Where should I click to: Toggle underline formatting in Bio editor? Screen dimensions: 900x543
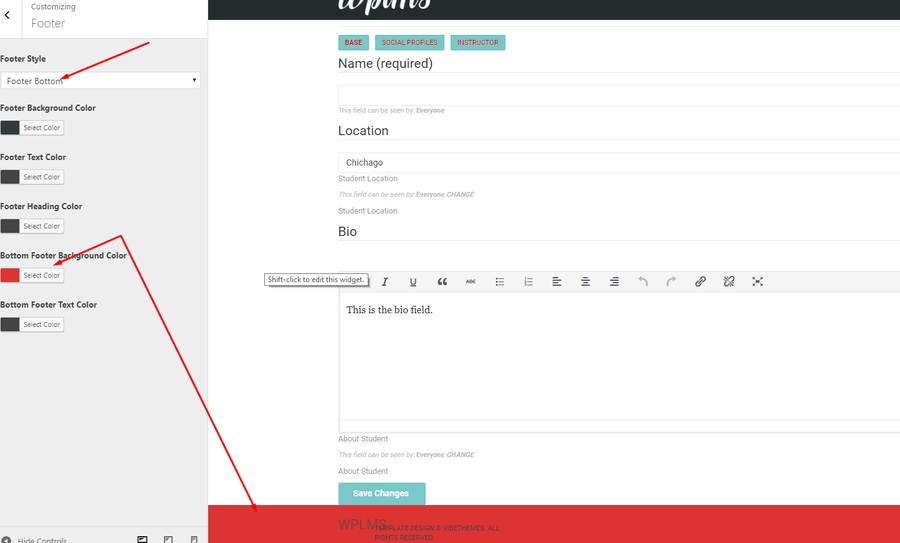pyautogui.click(x=413, y=281)
